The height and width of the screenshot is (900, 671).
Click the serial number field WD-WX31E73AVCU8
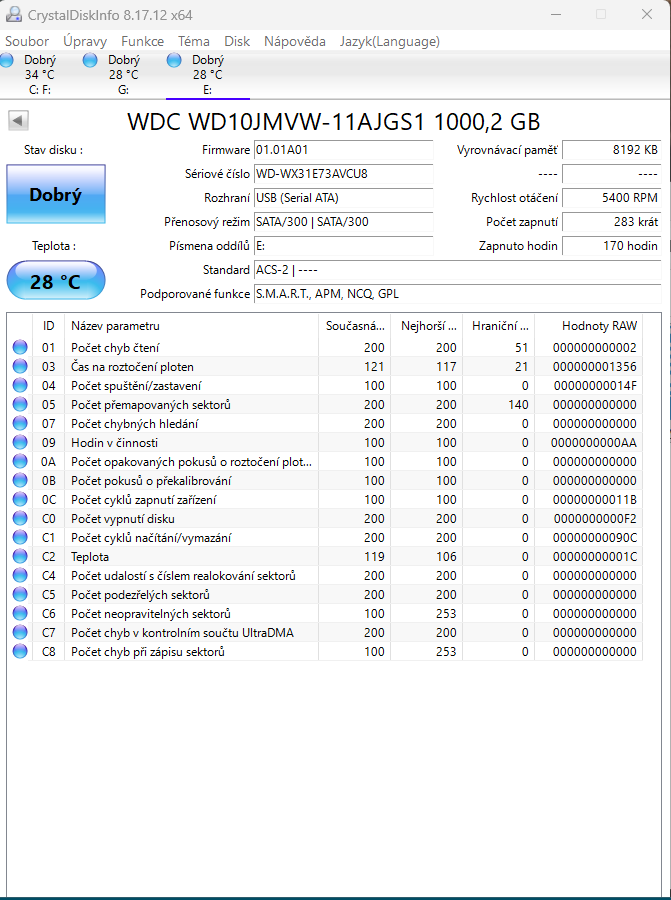[343, 174]
